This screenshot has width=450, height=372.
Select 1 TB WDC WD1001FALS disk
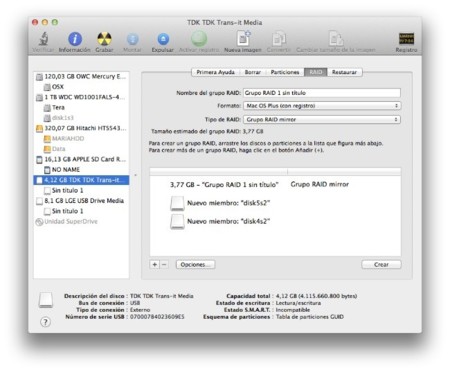click(81, 97)
